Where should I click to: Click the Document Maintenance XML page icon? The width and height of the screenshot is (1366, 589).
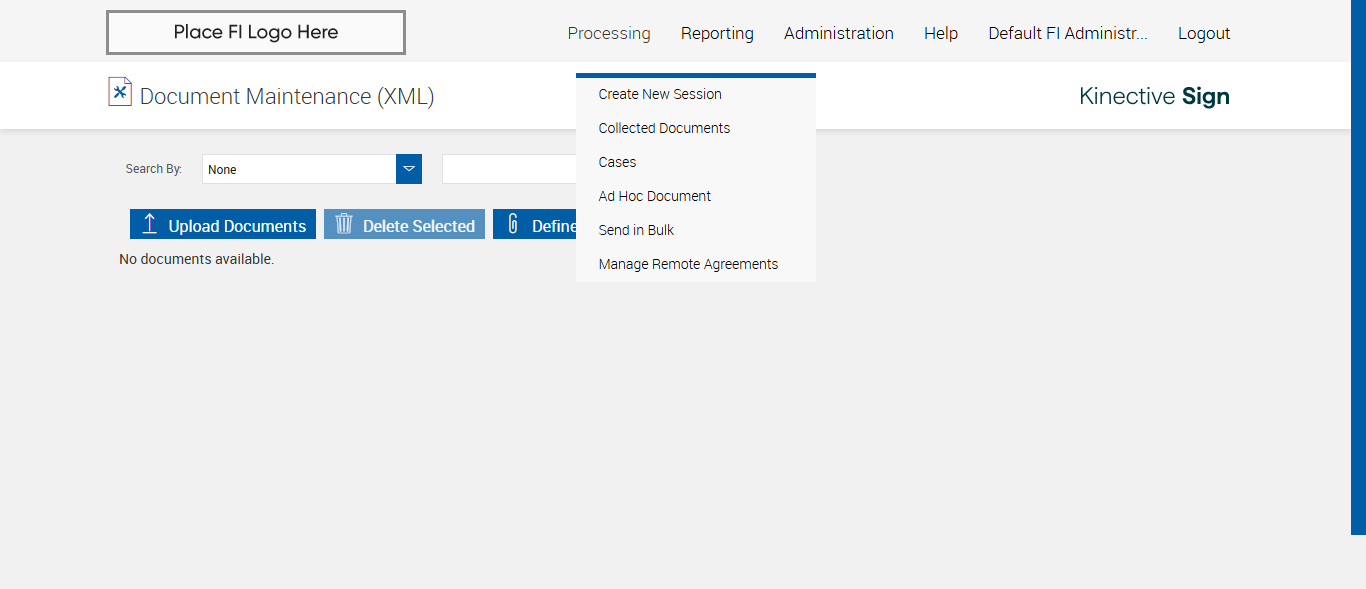pyautogui.click(x=120, y=92)
